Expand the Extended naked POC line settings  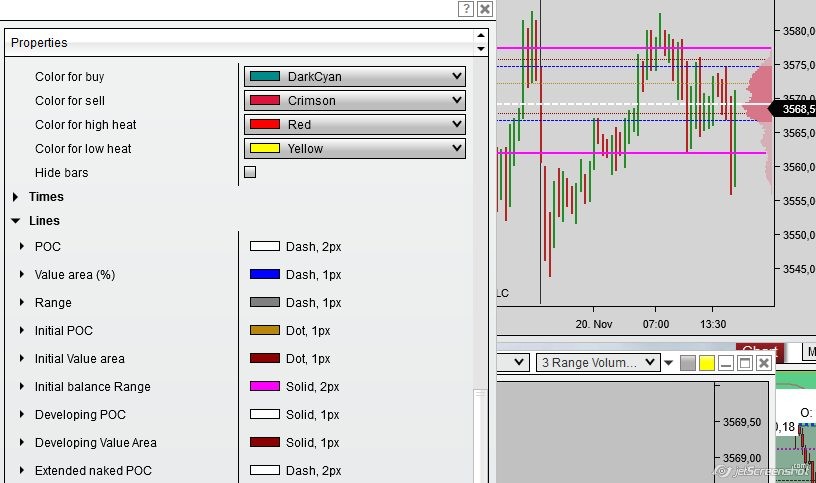21,471
